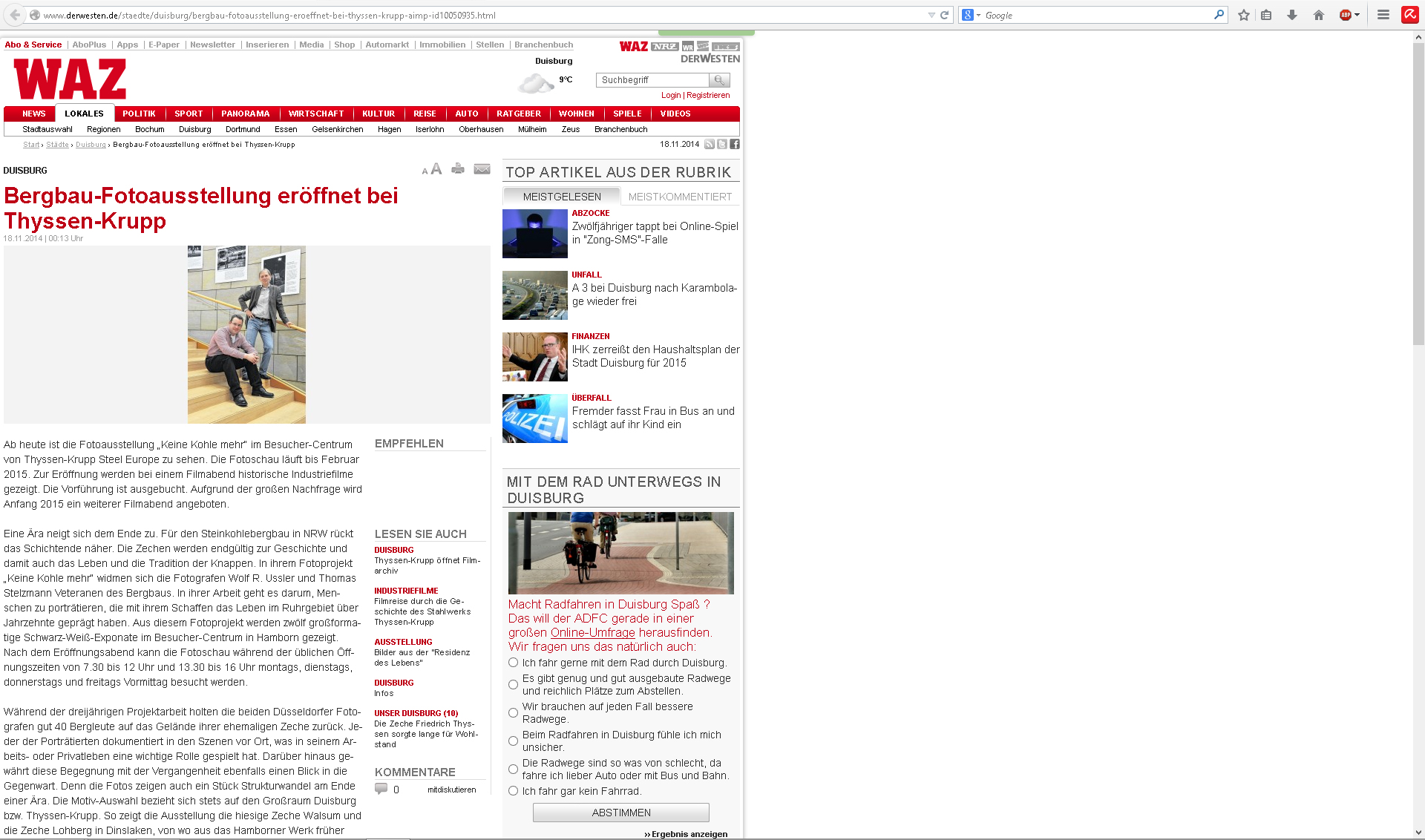Open 'Thyssen-Krupp öffnet Filmarchiv' related article
1425x840 pixels.
point(427,565)
